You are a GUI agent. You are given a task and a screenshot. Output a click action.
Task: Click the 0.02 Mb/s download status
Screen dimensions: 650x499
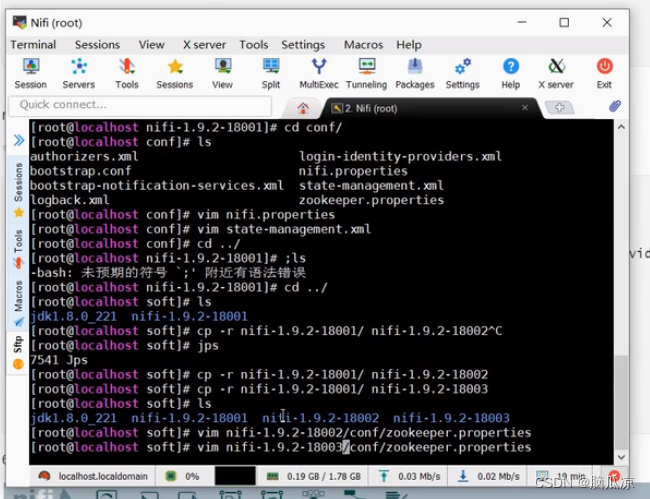(x=488, y=476)
